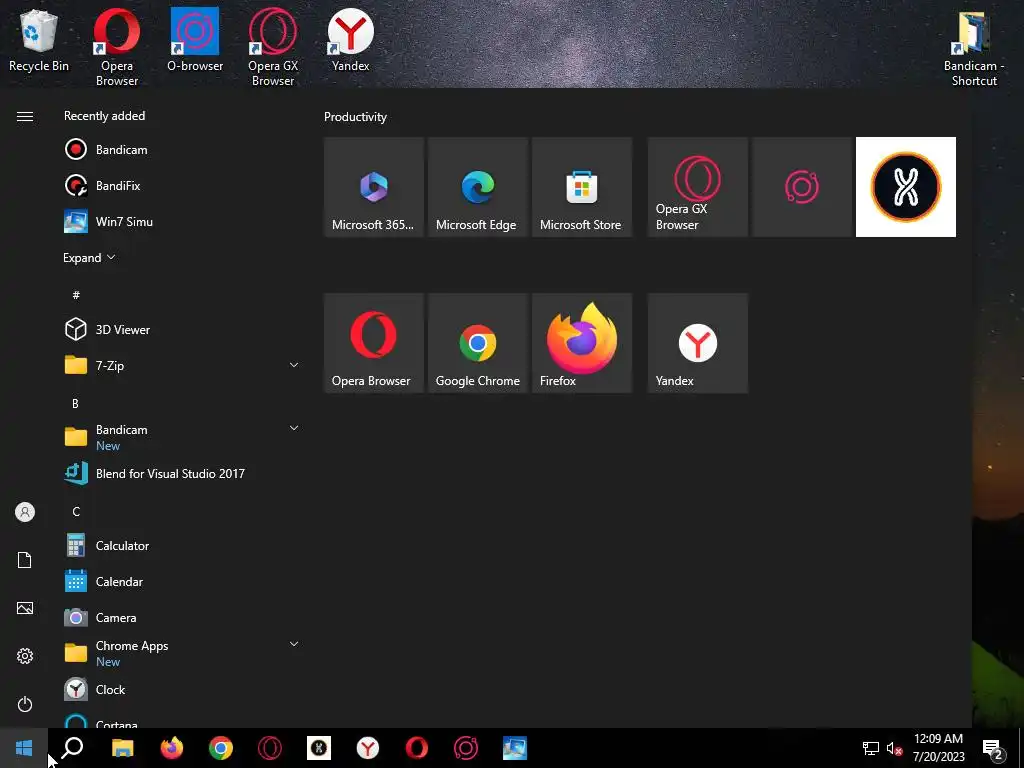Launch Yandex from the taskbar

(368, 748)
